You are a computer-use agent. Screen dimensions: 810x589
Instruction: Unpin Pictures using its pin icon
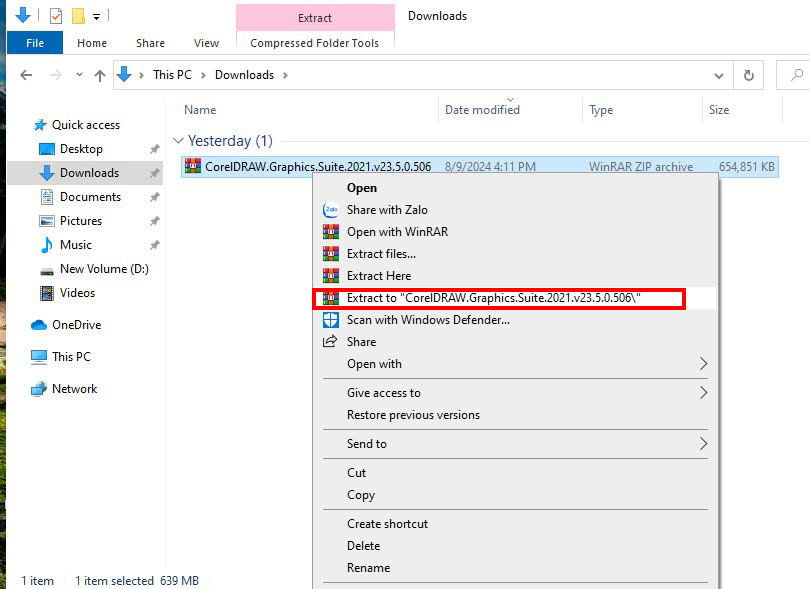click(154, 221)
